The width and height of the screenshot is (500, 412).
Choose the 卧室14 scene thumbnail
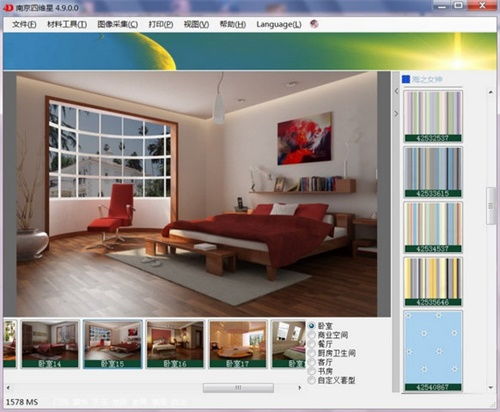pos(50,344)
